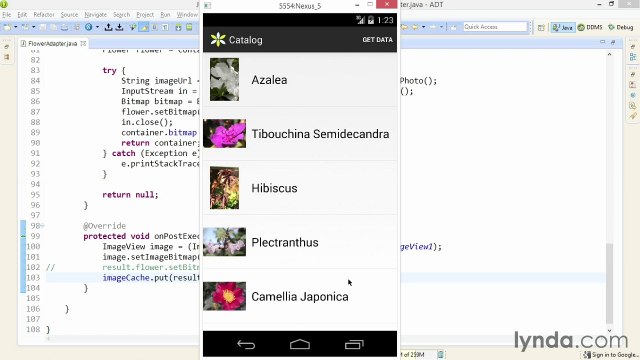Screen dimensions: 640x360
Task: Click the top icon in right sidebar
Action: click(632, 47)
